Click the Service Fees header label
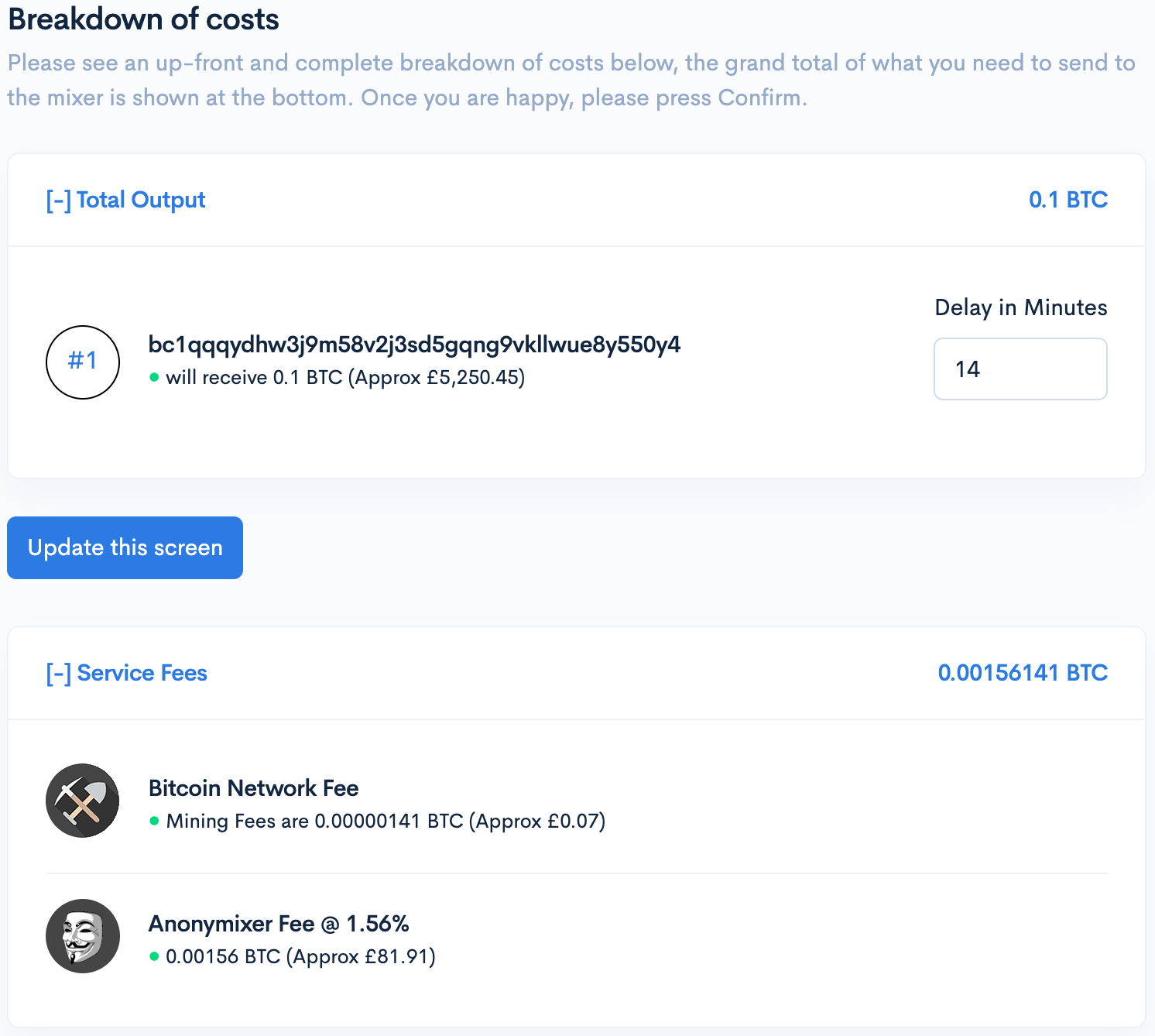 [x=142, y=673]
